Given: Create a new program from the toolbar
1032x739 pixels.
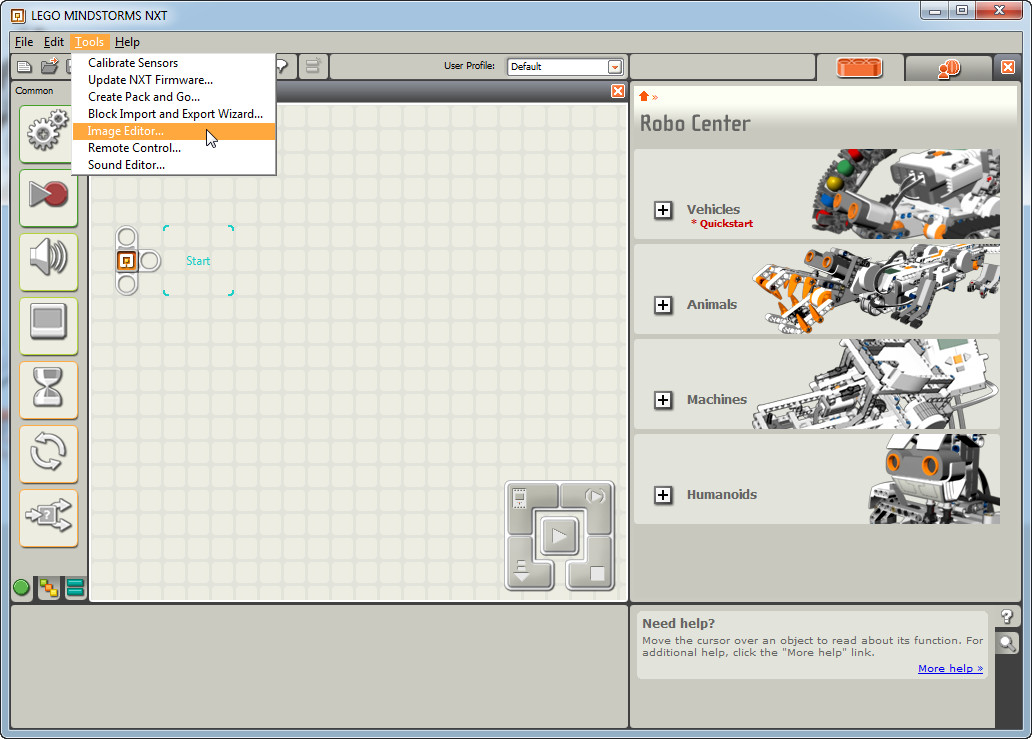Looking at the screenshot, I should [x=24, y=66].
